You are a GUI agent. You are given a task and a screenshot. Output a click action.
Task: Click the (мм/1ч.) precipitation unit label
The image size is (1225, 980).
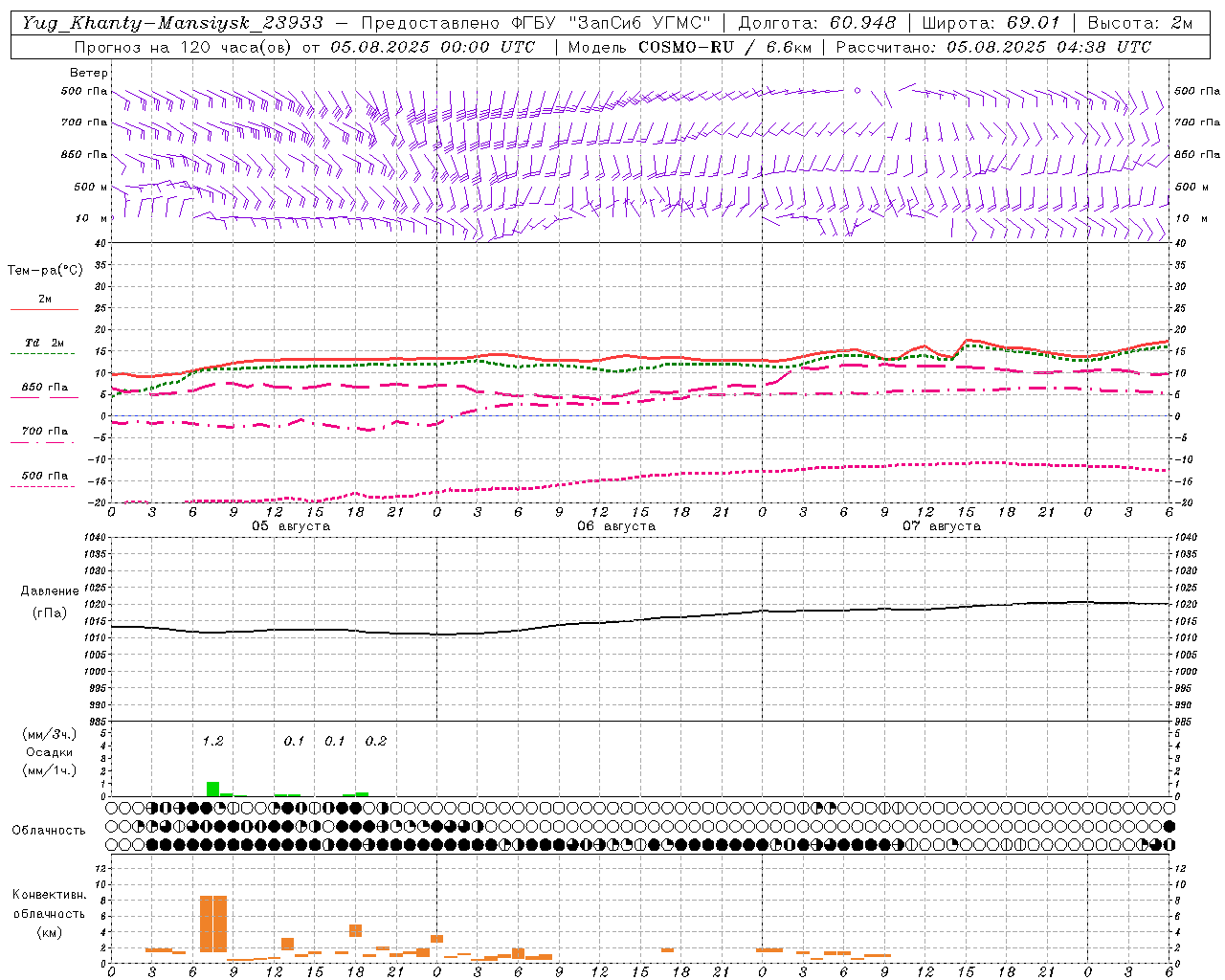49,769
